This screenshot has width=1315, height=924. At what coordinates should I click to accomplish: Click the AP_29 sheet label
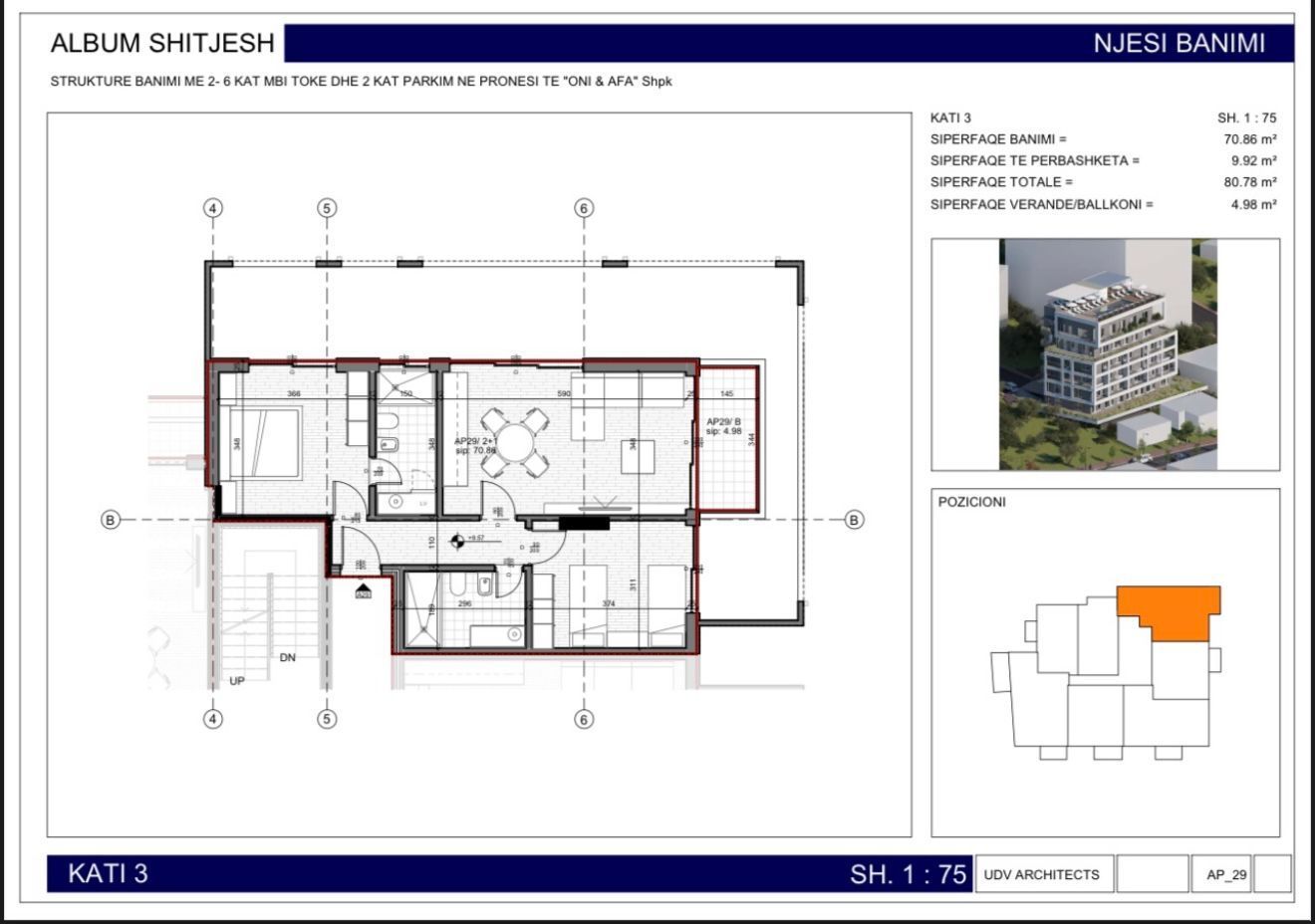click(x=1226, y=874)
